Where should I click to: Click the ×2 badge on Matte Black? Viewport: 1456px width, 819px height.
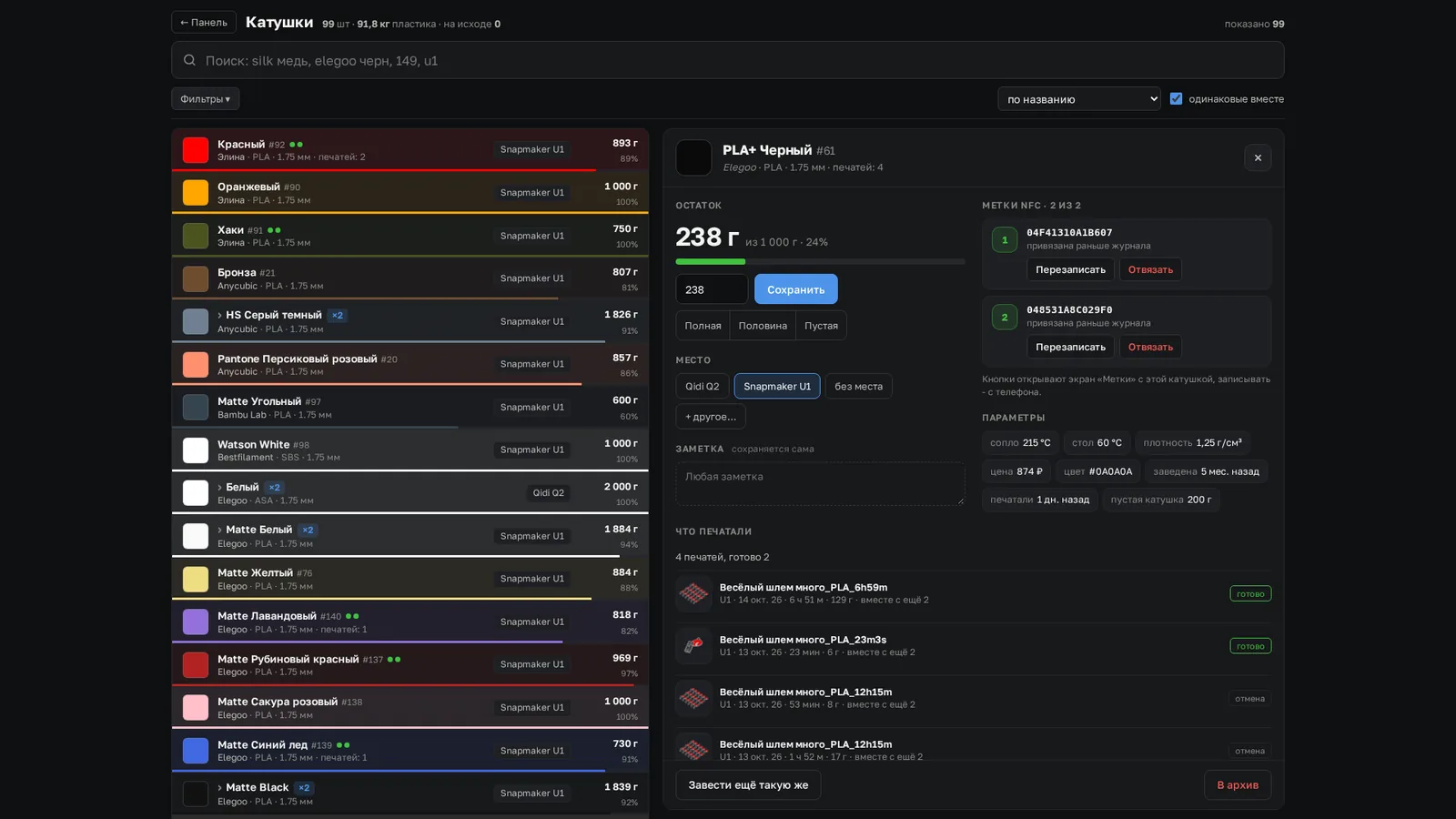[x=304, y=788]
